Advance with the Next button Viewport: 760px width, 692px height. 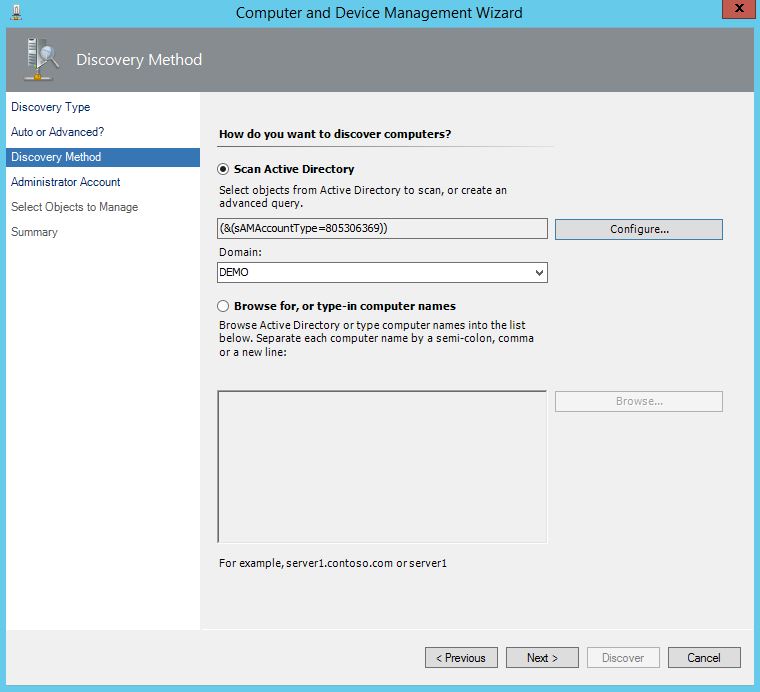[x=542, y=657]
